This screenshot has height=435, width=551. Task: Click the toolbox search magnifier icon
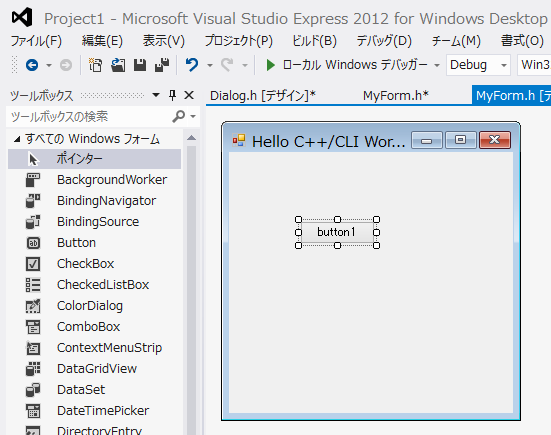[179, 116]
